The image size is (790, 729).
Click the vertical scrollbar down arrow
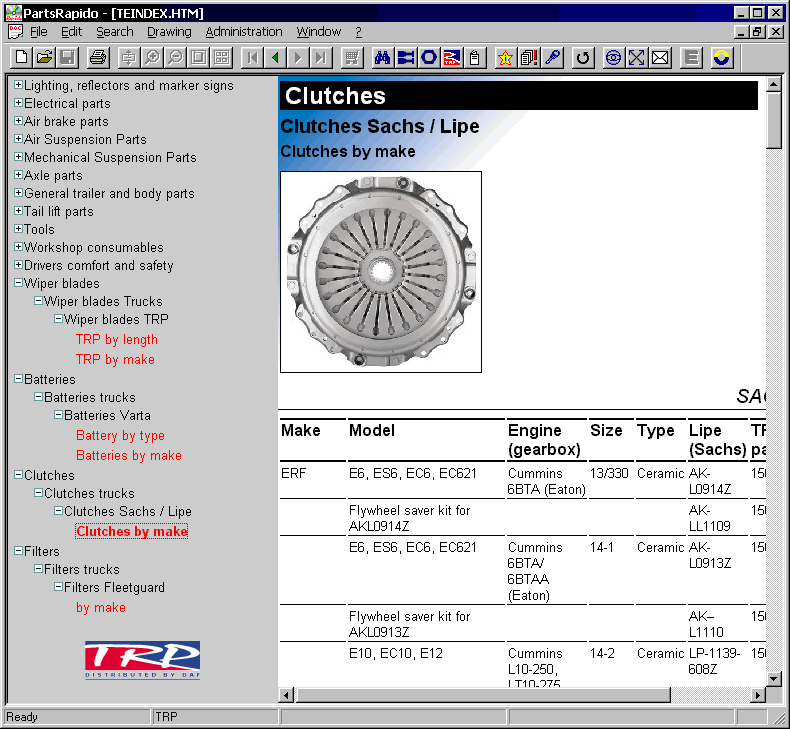coord(774,679)
